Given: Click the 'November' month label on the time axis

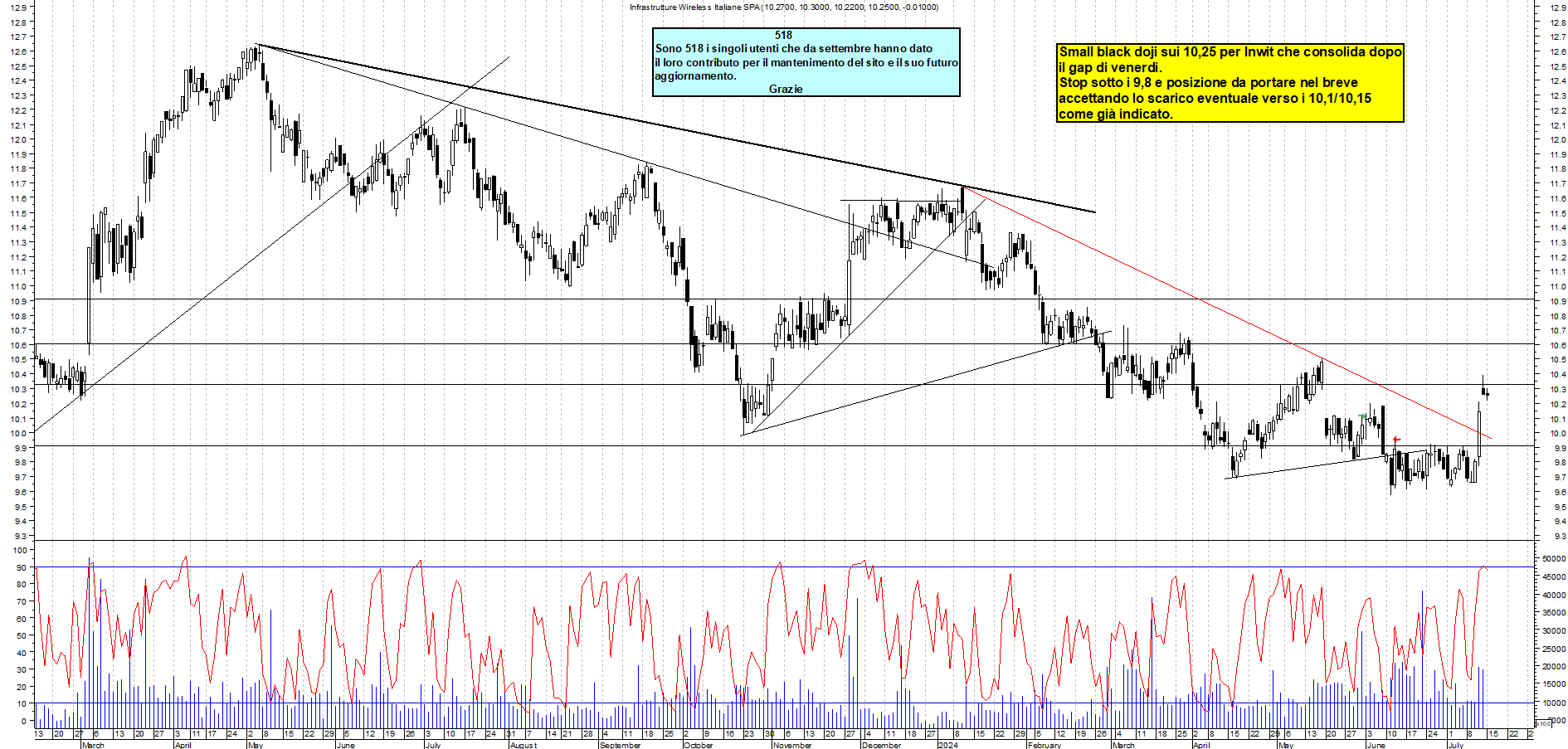Looking at the screenshot, I should (792, 745).
